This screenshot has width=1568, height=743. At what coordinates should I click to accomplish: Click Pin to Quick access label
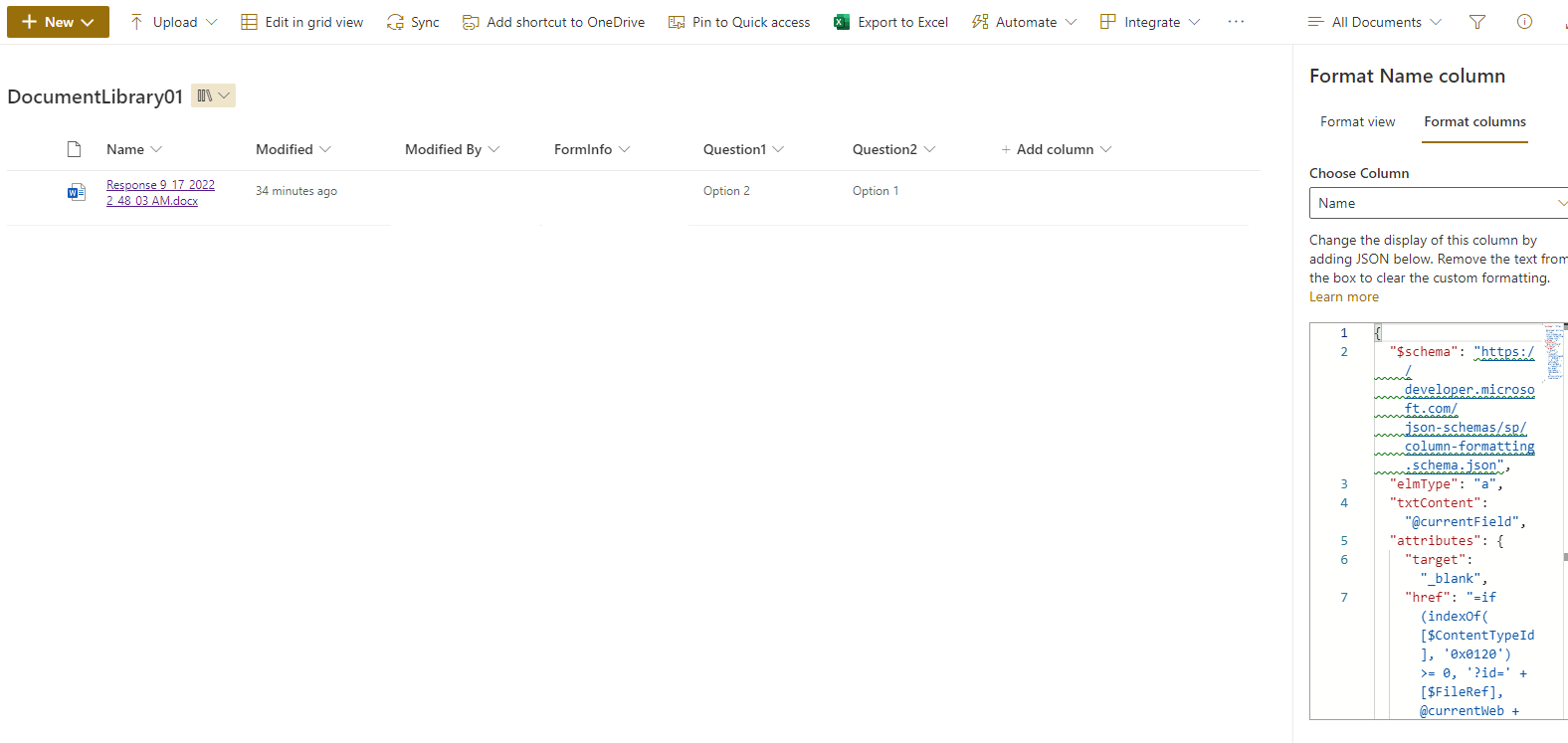[x=751, y=22]
